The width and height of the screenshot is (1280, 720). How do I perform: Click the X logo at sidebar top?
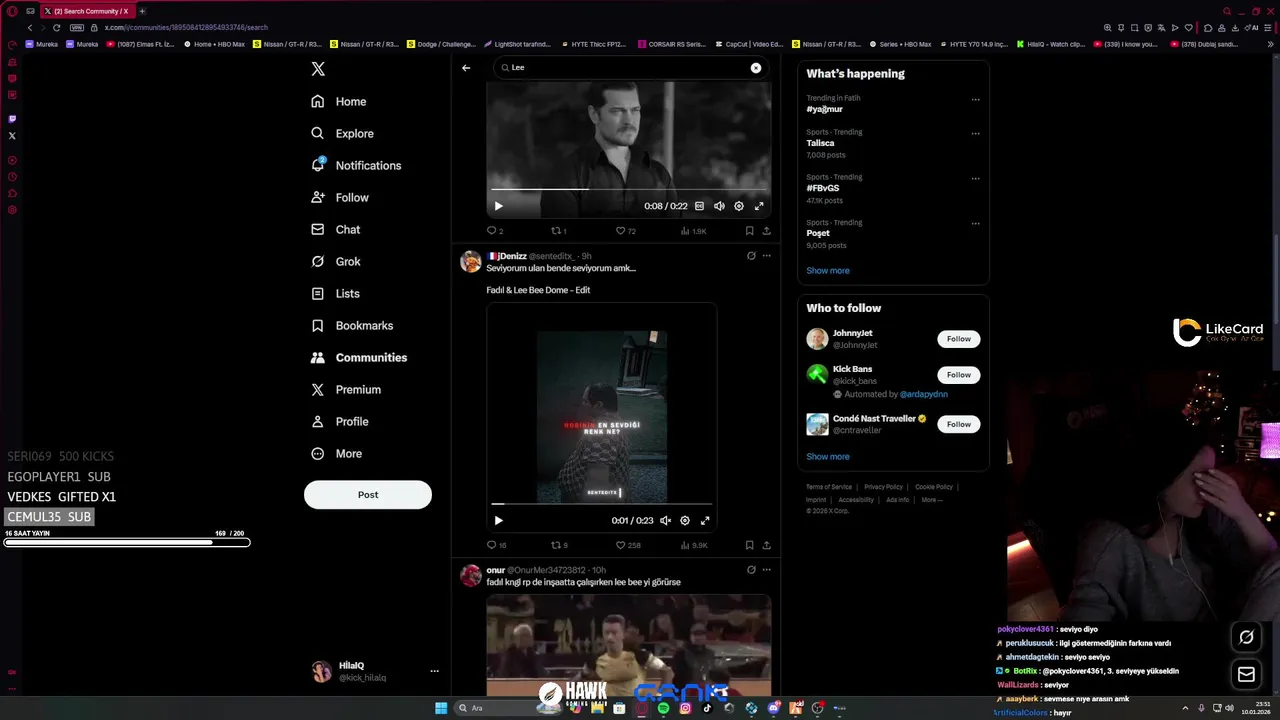tap(318, 69)
